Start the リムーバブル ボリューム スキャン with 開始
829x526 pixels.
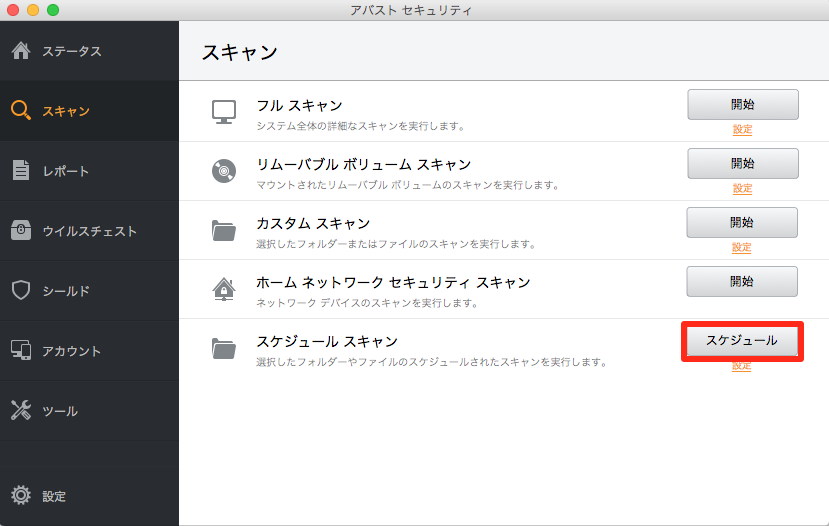[x=743, y=163]
